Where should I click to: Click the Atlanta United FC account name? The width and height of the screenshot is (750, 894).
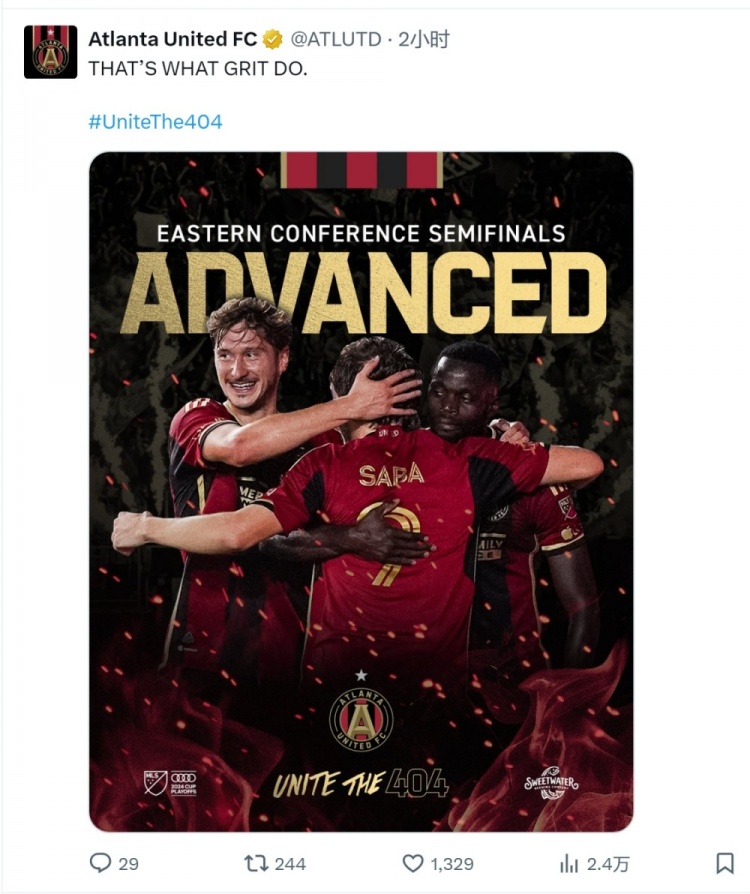173,39
